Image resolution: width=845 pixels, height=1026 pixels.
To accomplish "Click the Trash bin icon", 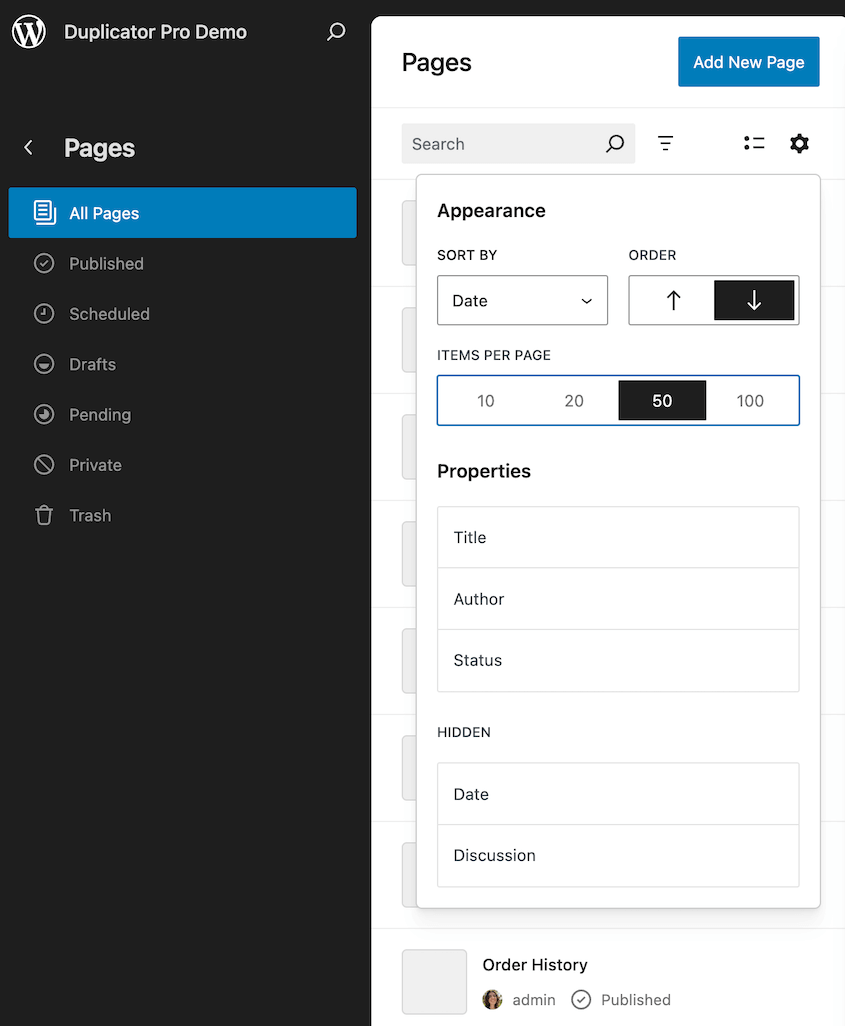I will [44, 515].
